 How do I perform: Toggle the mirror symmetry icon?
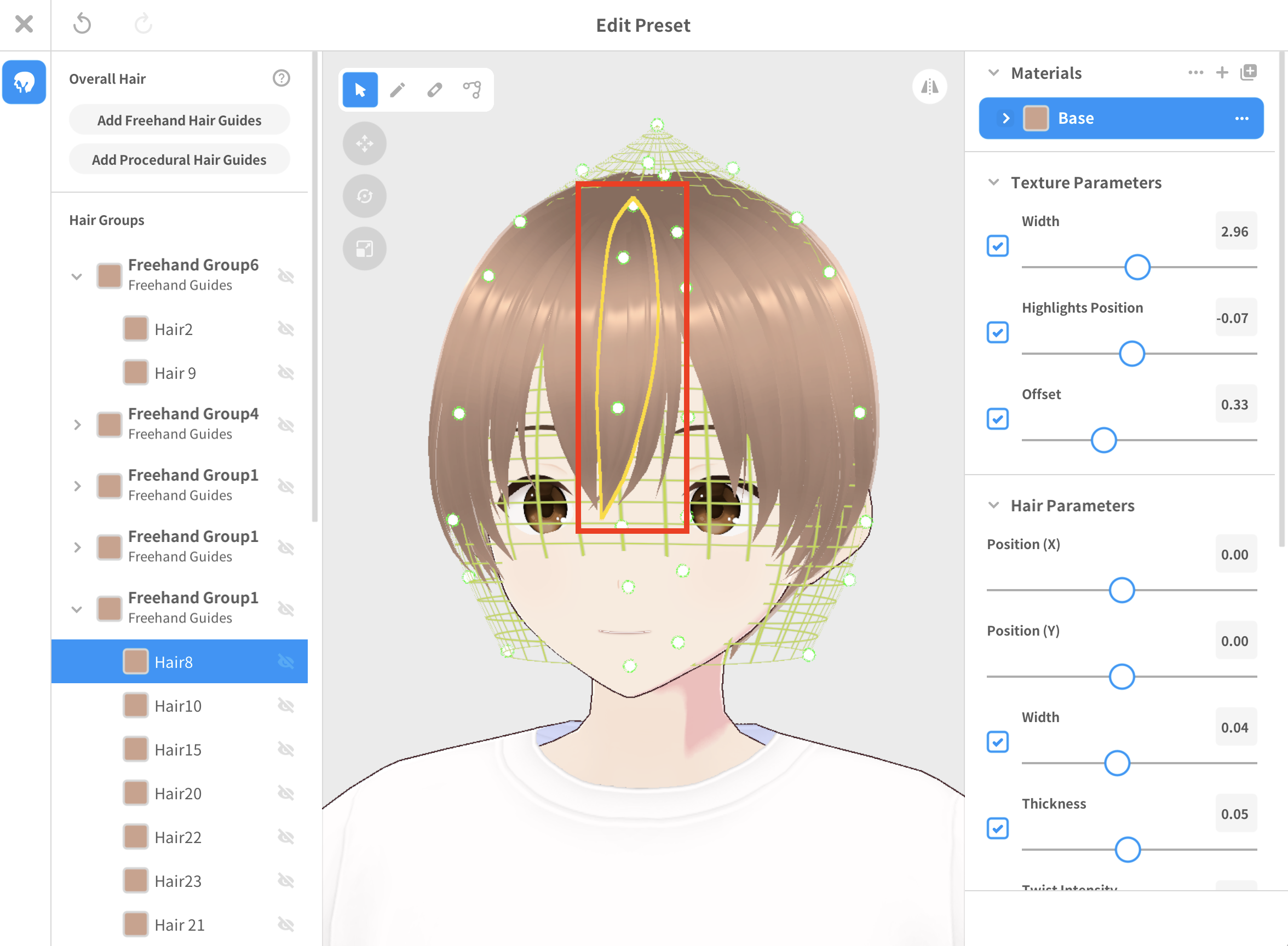pos(929,86)
